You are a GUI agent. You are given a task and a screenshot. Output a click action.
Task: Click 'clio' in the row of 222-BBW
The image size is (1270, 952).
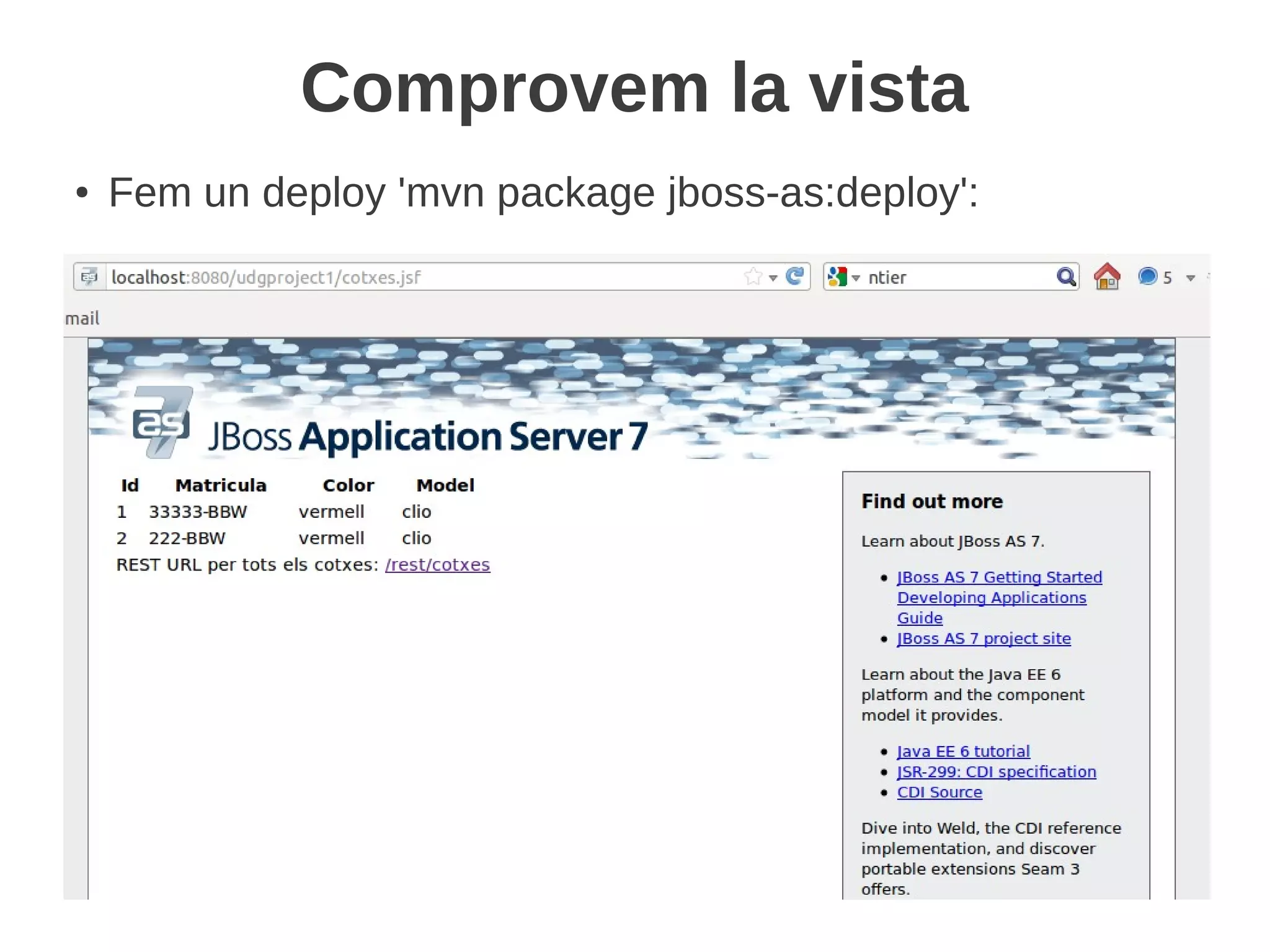[x=416, y=538]
